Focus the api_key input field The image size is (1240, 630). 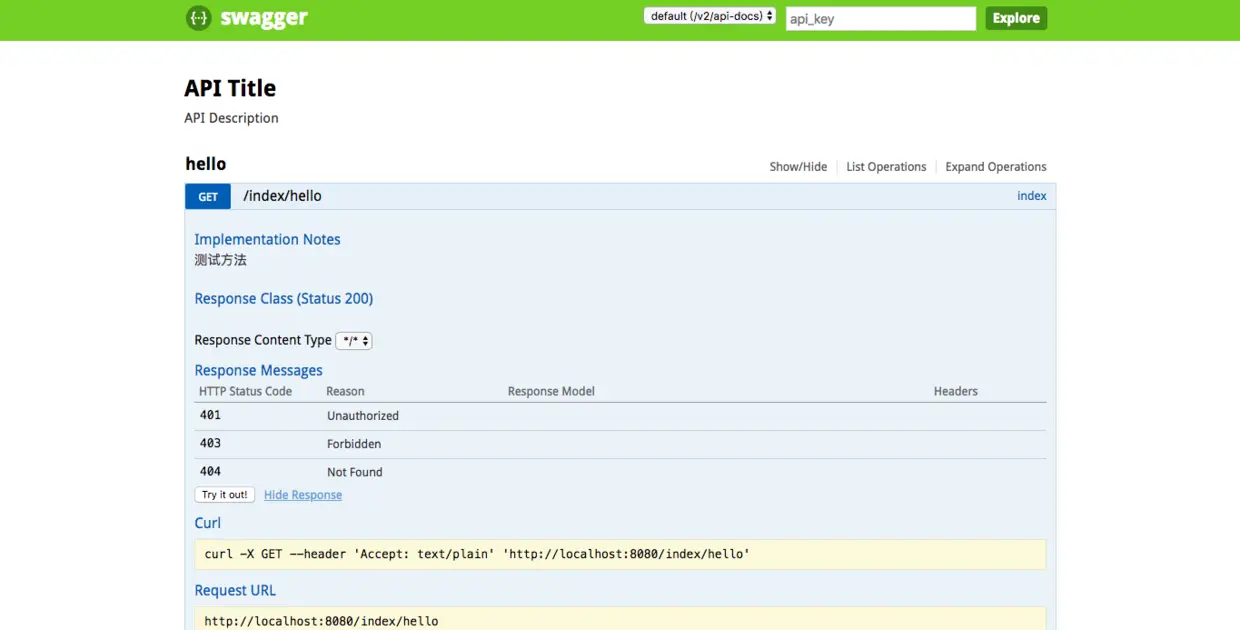pyautogui.click(x=881, y=18)
